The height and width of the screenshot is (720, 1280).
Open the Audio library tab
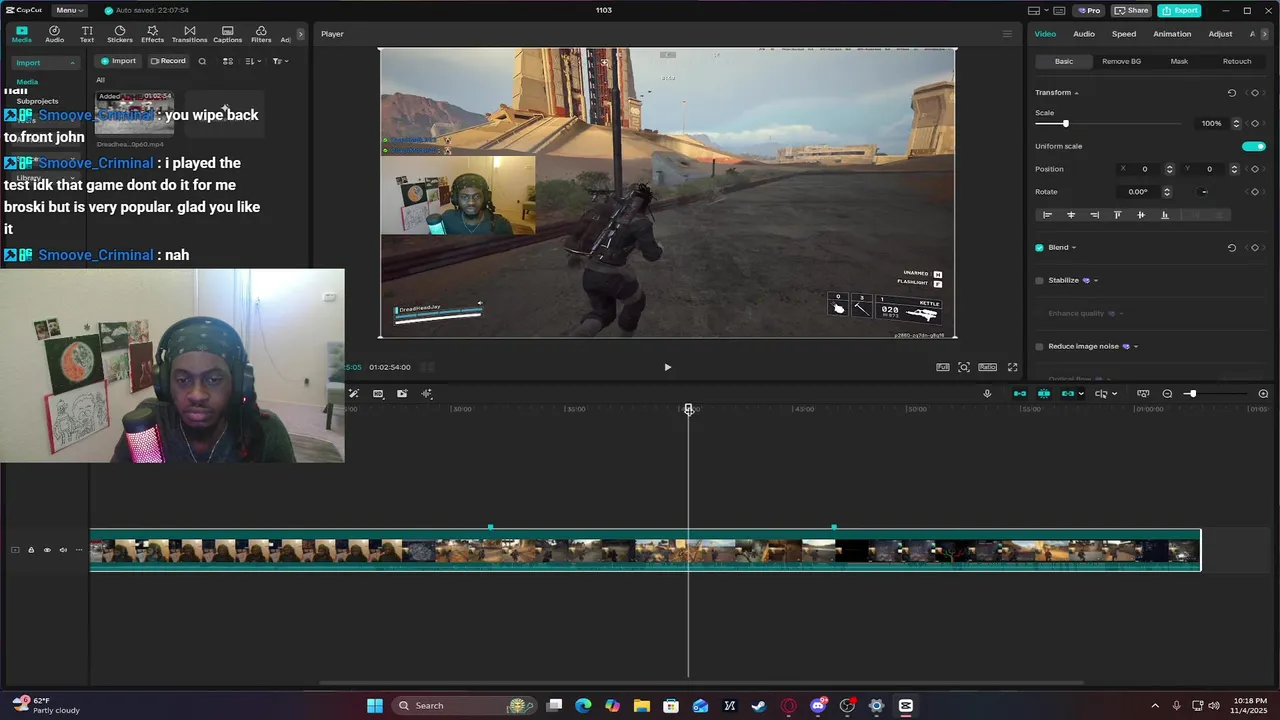tap(54, 34)
